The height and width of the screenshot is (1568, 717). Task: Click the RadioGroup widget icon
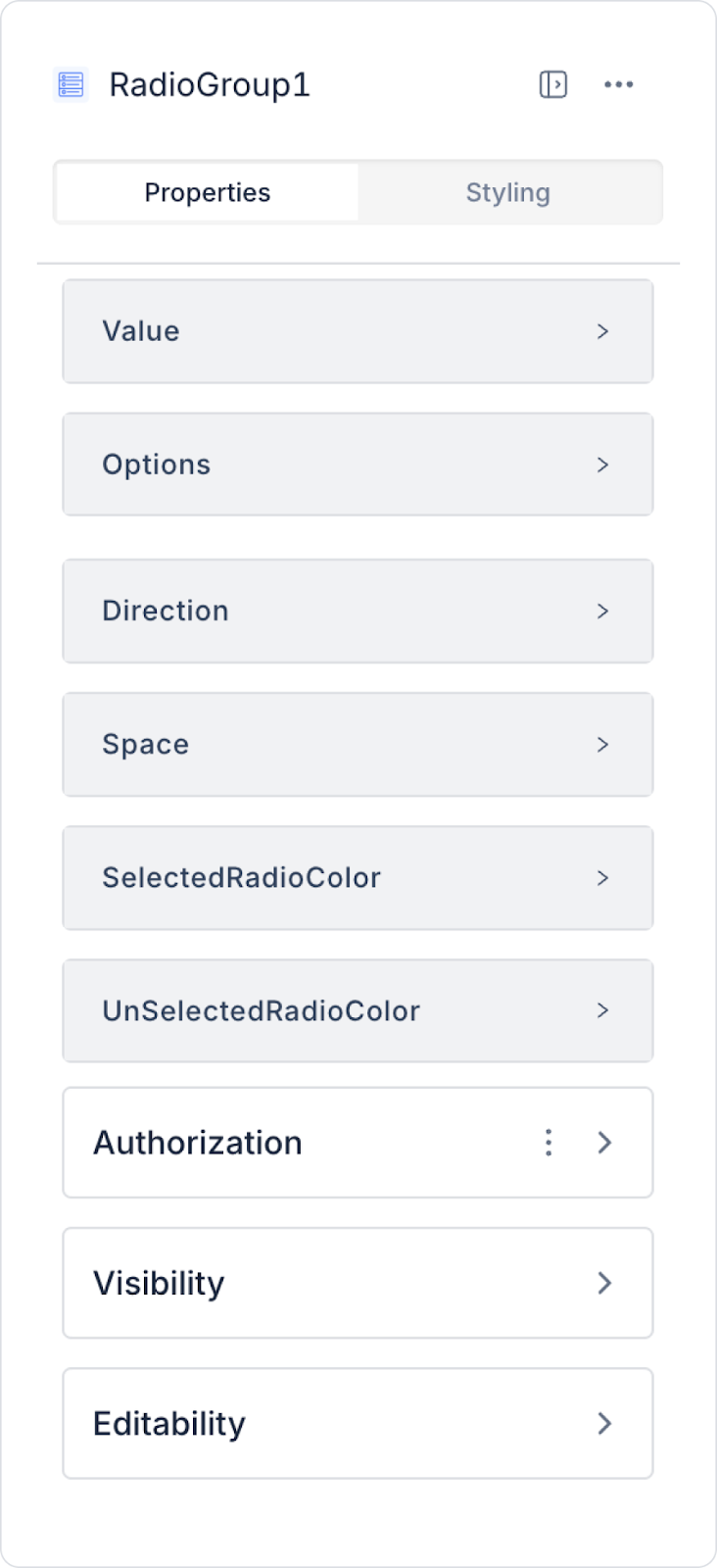click(x=71, y=85)
